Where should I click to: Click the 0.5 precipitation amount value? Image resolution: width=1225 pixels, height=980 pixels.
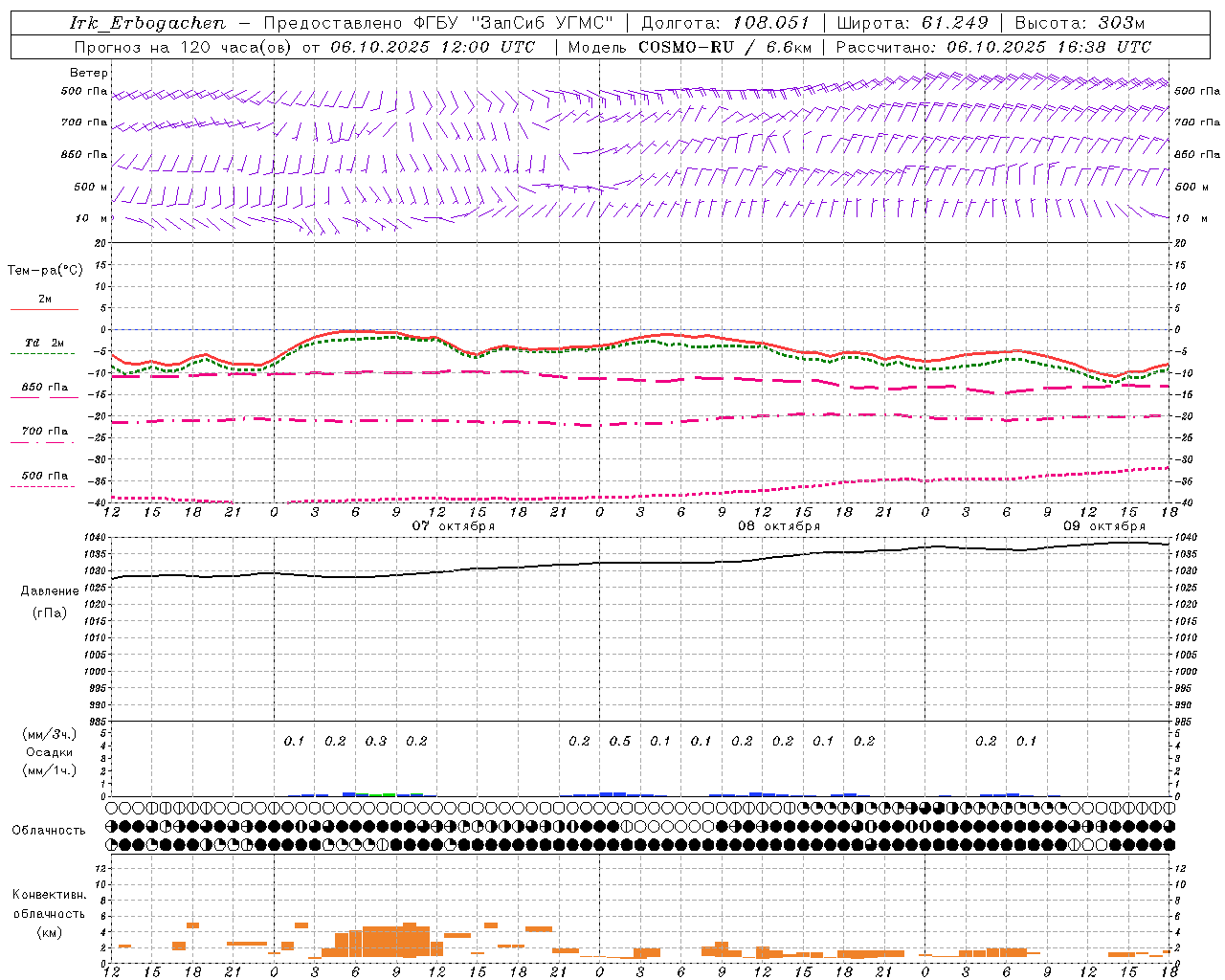click(620, 741)
